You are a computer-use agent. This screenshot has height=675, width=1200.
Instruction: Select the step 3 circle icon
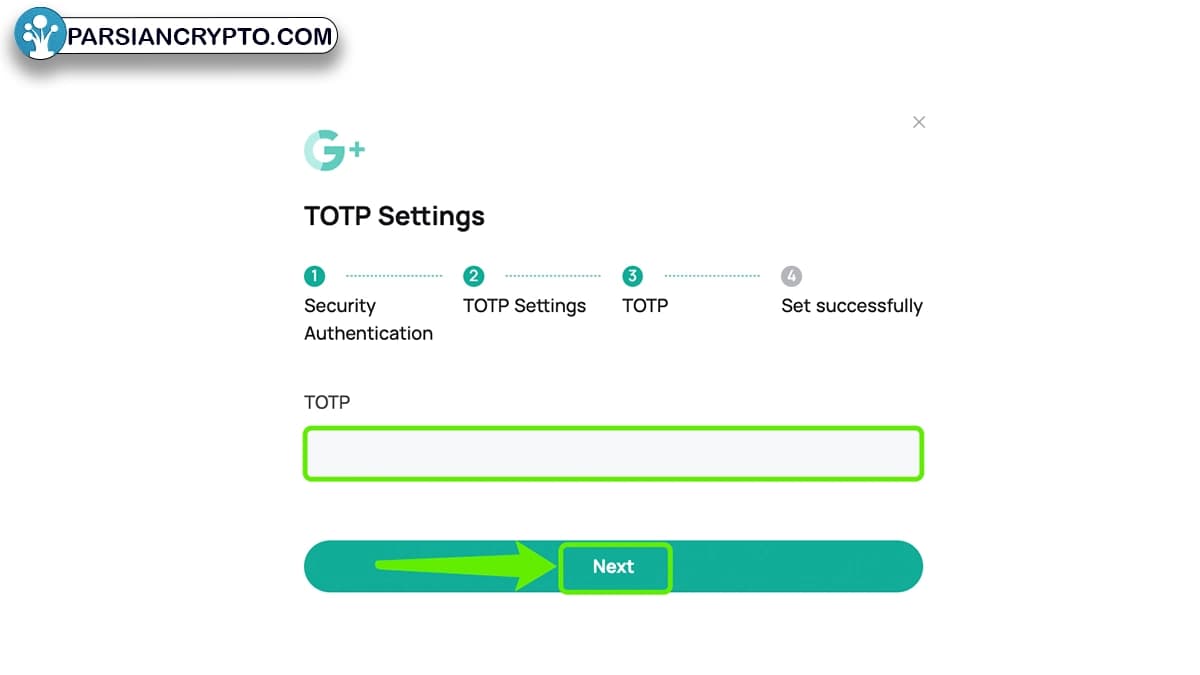click(632, 276)
